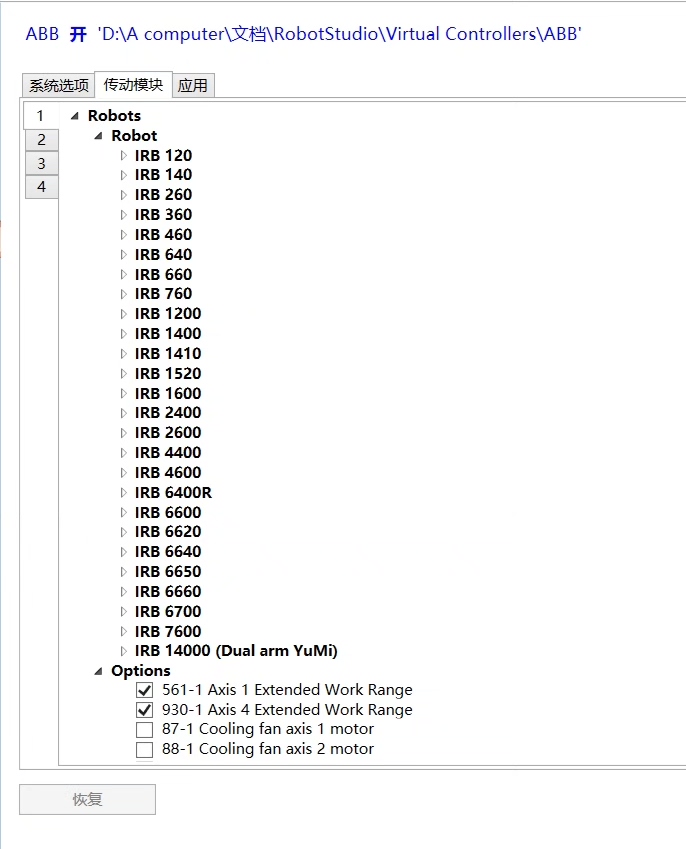The width and height of the screenshot is (686, 849).
Task: Click the IRB 1200 label
Action: coord(168,314)
